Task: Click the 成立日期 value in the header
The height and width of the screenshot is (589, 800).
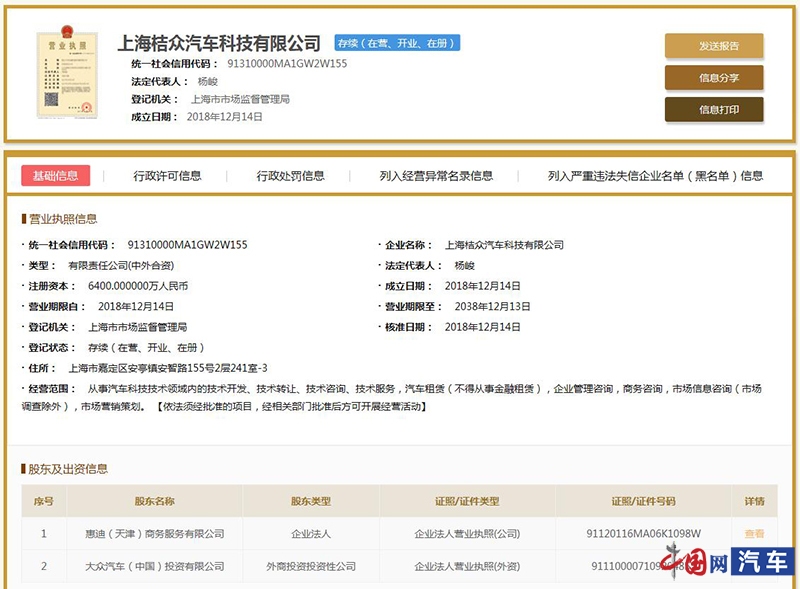Action: tap(224, 117)
